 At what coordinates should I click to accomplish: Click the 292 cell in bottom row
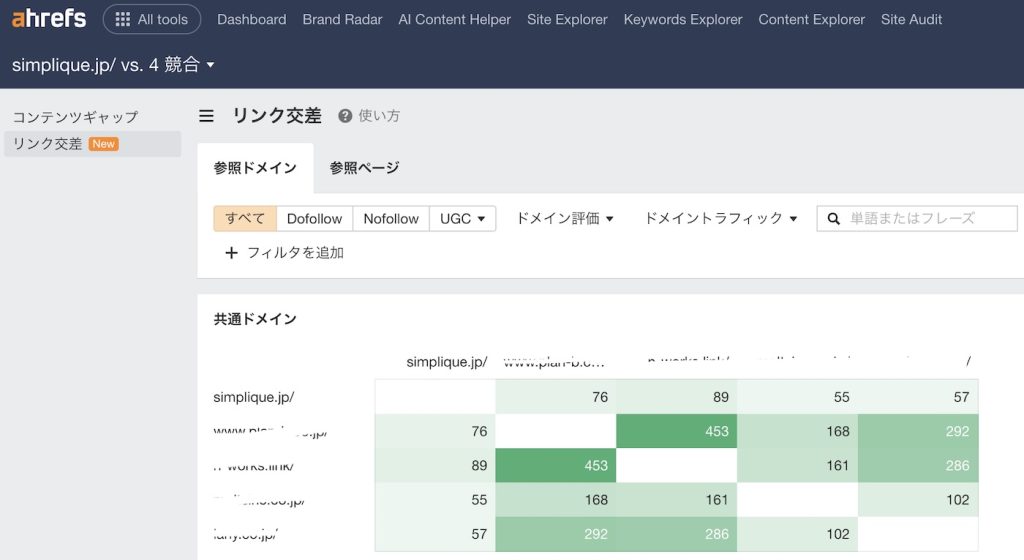click(556, 534)
